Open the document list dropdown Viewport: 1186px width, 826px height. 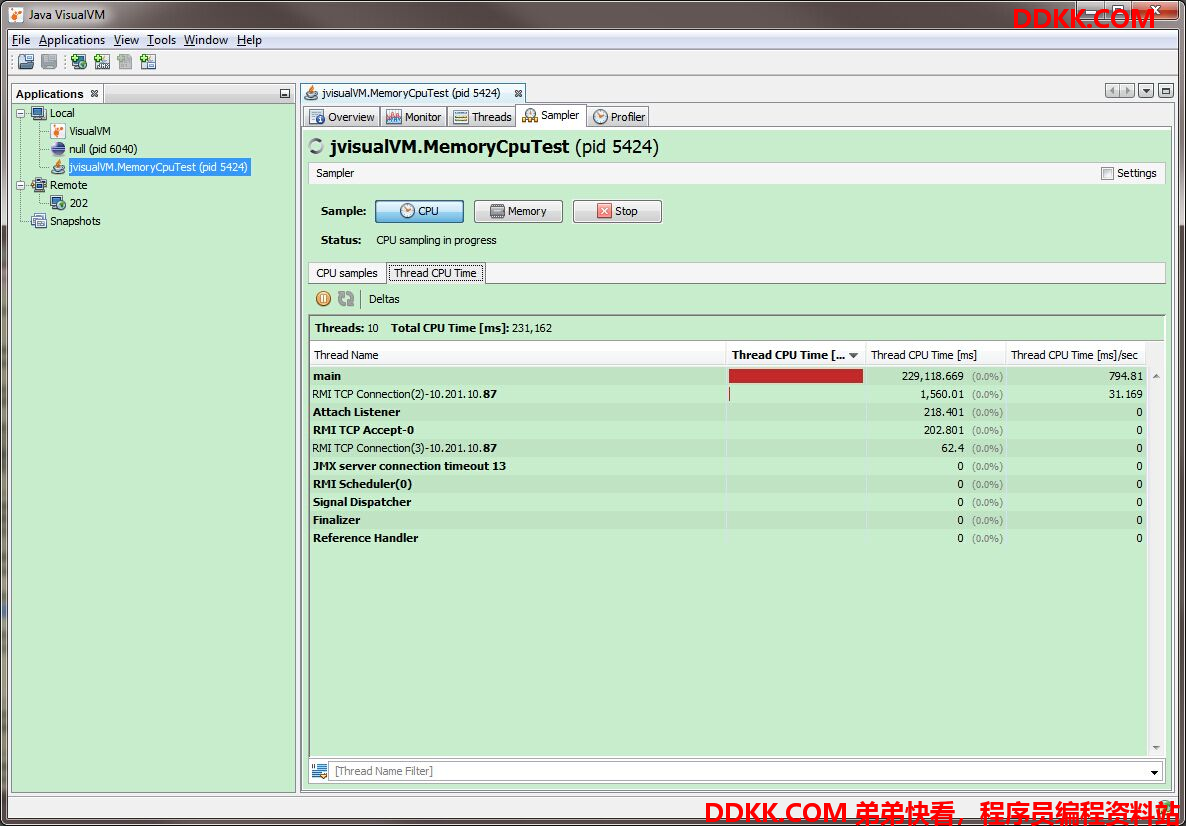click(1146, 91)
